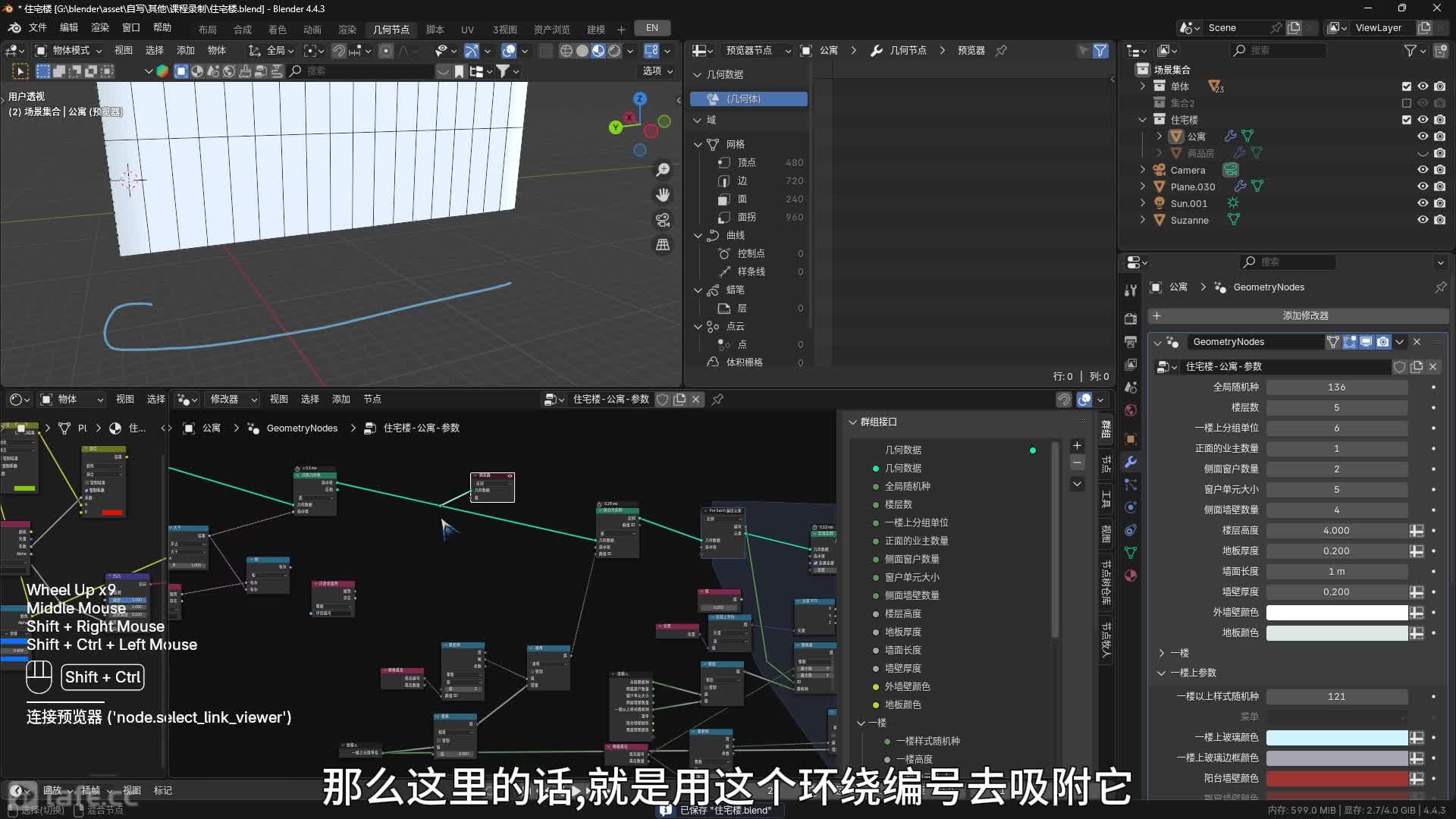Screen dimensions: 1456x819
Task: Open node editor 添加 menu
Action: [x=341, y=399]
